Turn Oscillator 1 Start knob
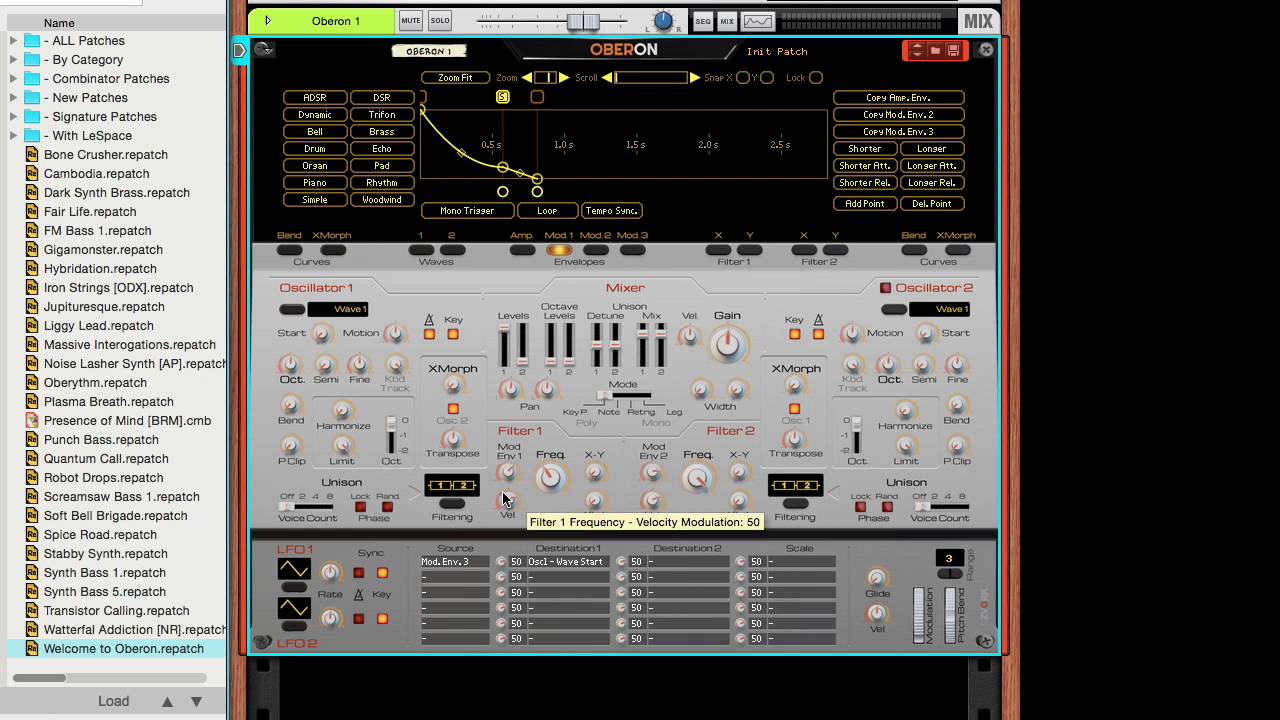Viewport: 1280px width, 720px height. (x=321, y=334)
